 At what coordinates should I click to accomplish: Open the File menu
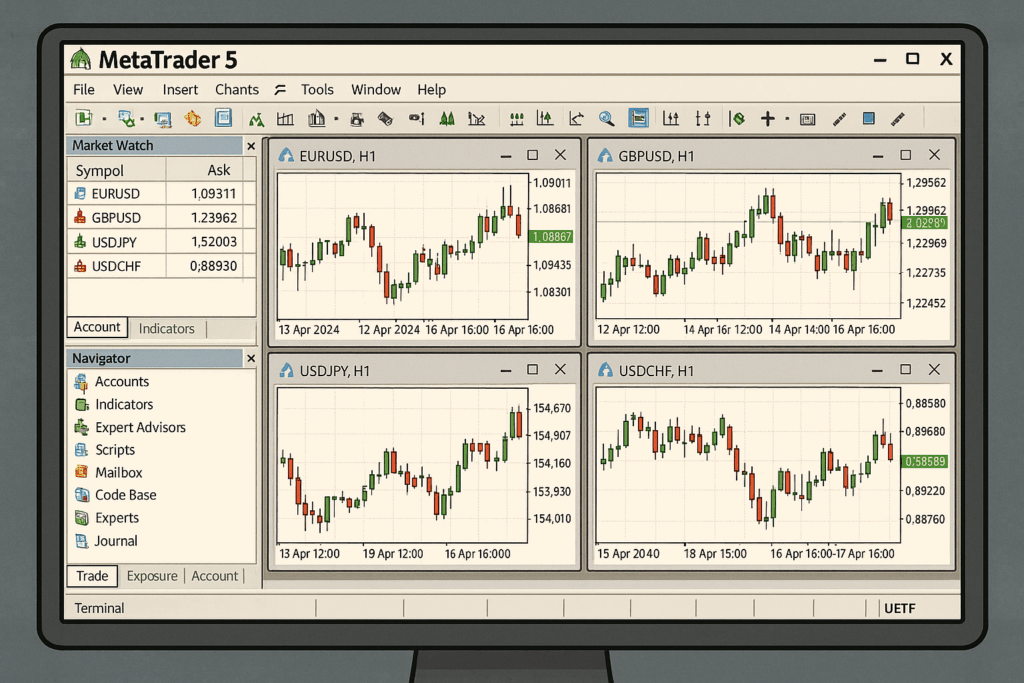coord(84,89)
